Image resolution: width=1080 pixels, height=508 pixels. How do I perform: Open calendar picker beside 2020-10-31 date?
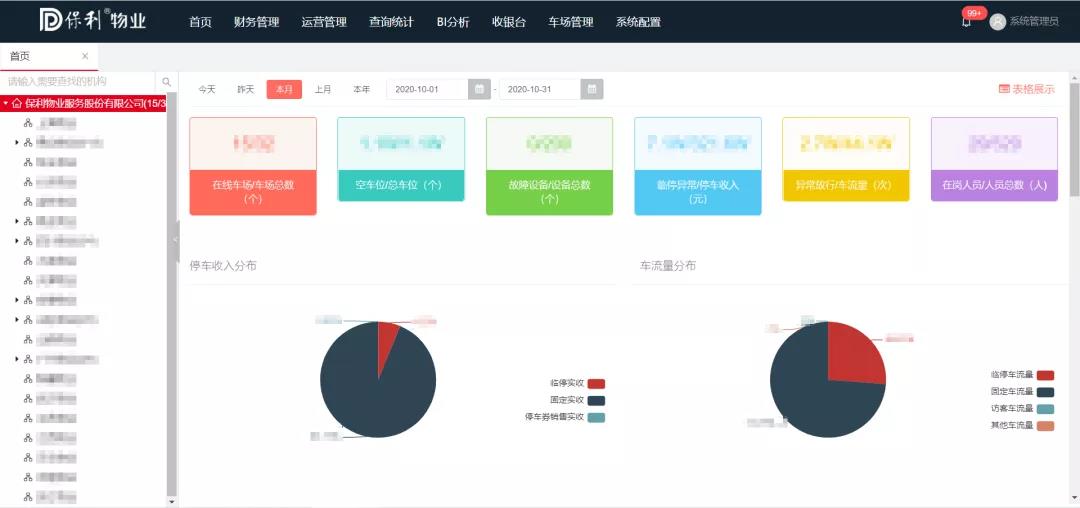(593, 89)
